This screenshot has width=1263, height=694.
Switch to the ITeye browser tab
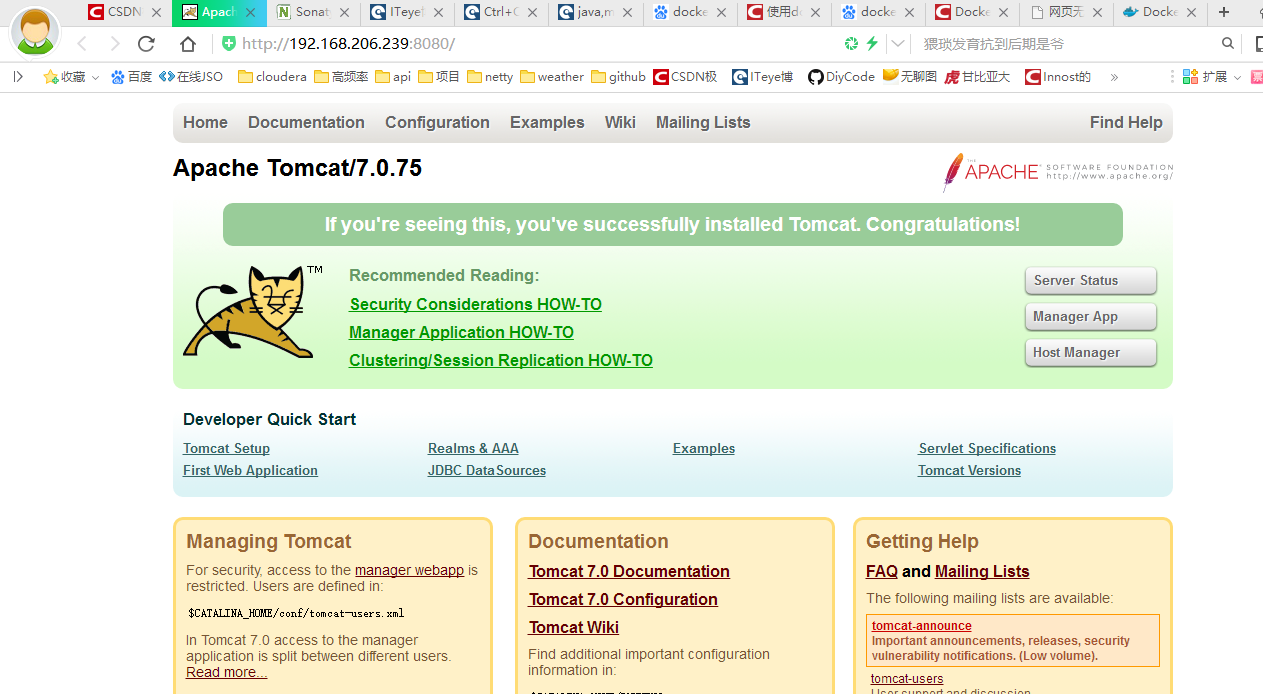(408, 12)
